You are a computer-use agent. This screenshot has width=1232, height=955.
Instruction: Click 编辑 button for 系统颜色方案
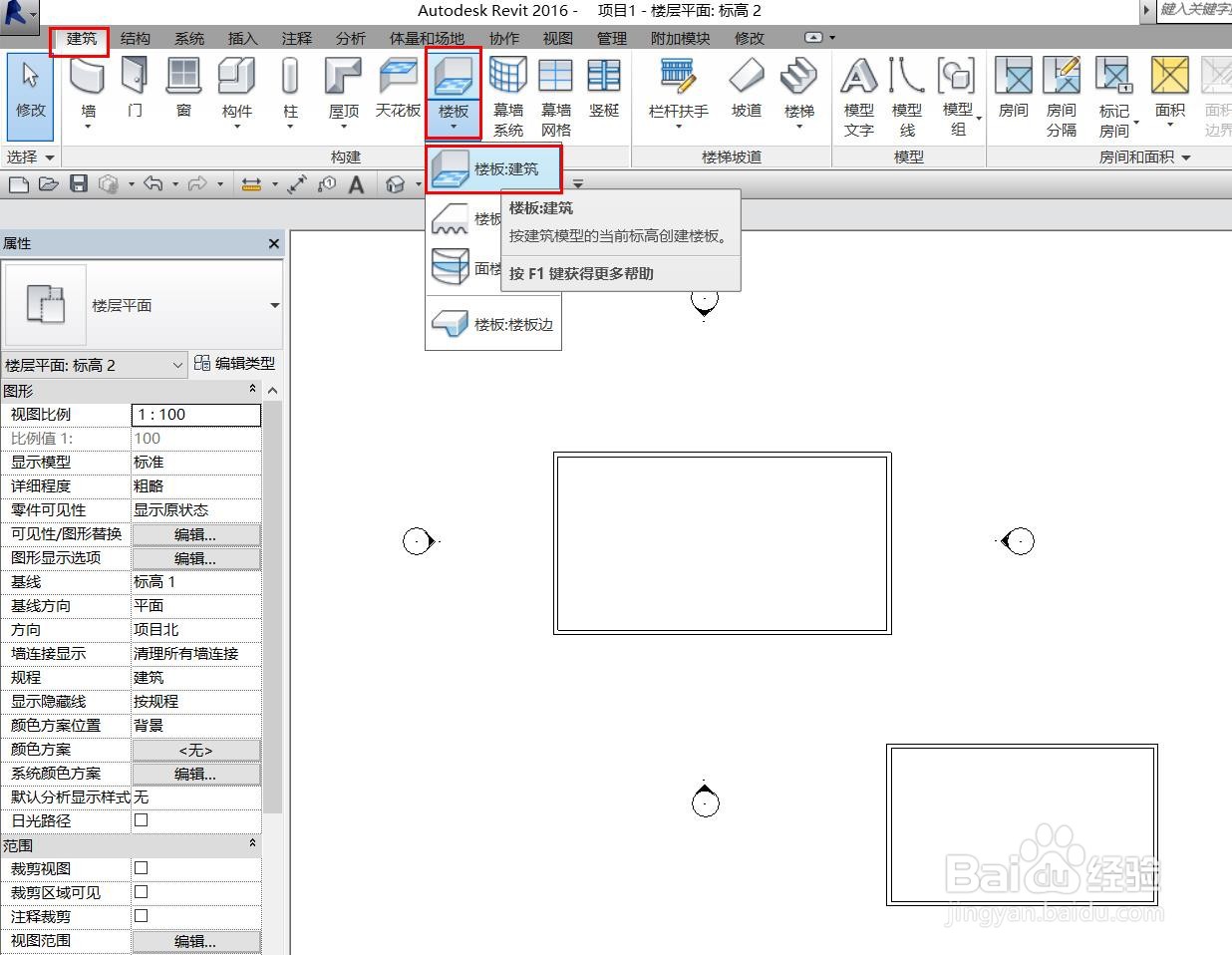(x=196, y=774)
